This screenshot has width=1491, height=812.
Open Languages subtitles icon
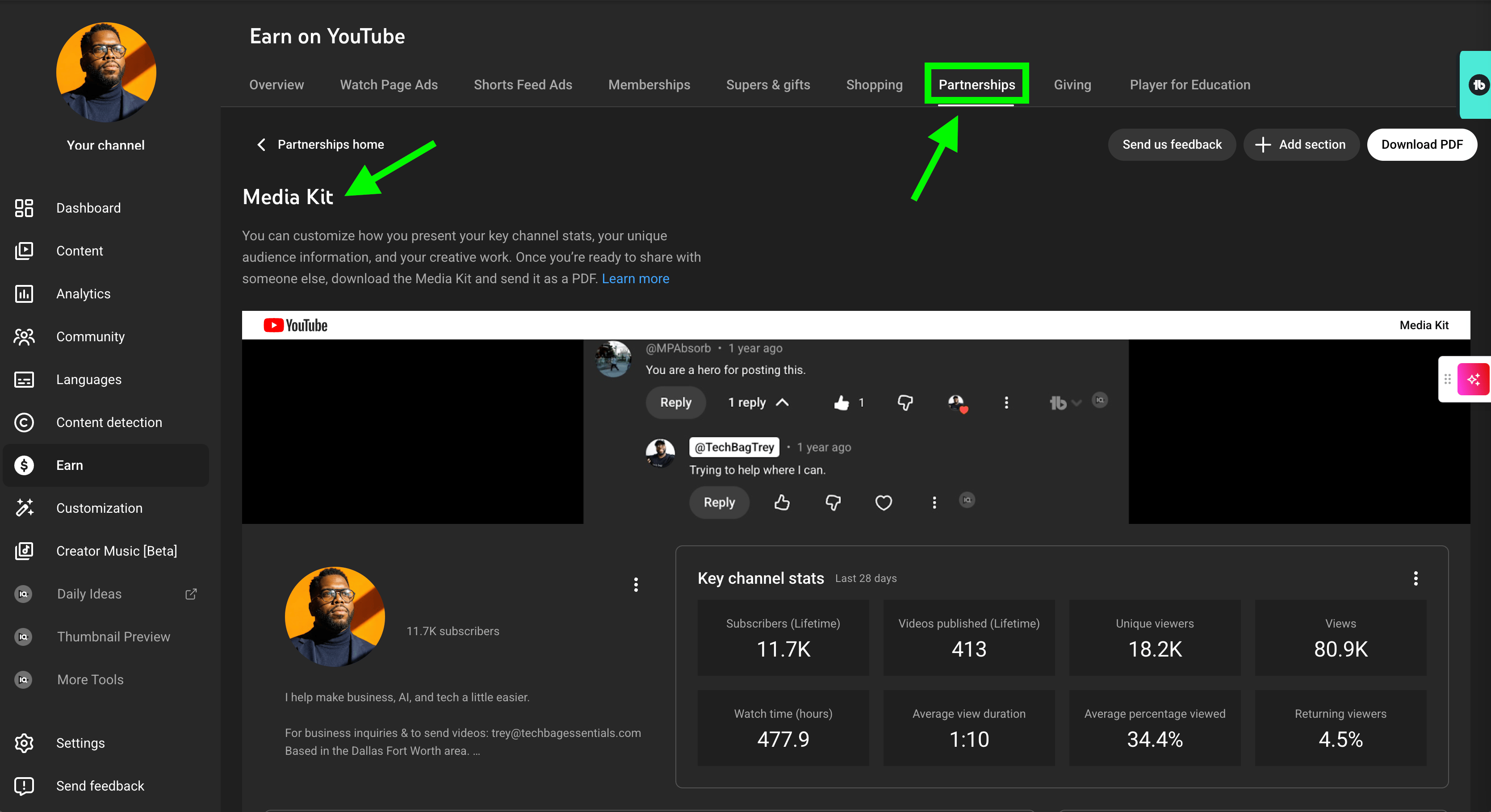[24, 380]
